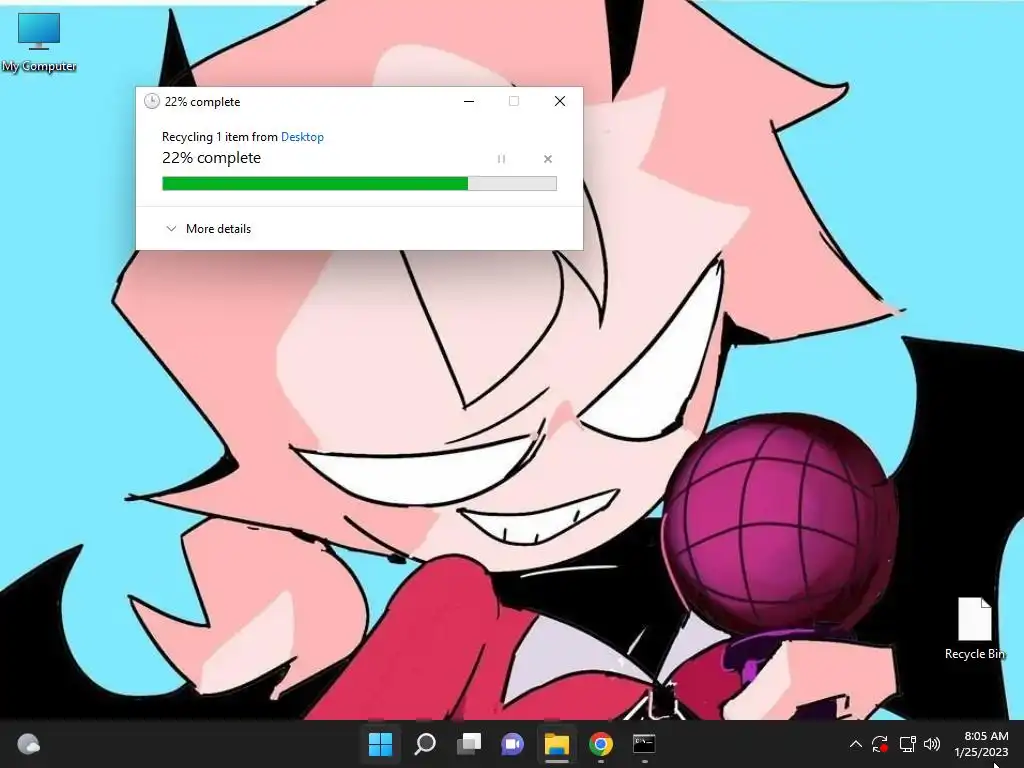Open taskbar Search
The width and height of the screenshot is (1024, 768).
(x=425, y=744)
